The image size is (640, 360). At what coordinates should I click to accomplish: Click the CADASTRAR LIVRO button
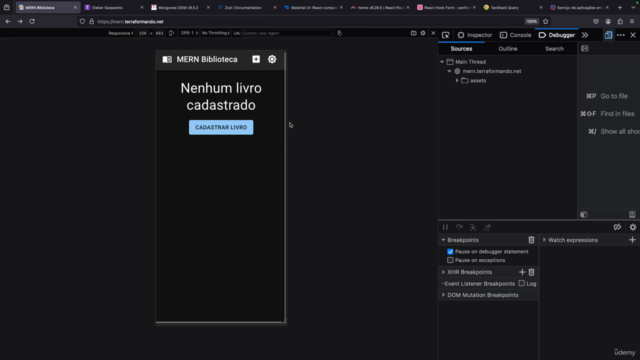221,127
